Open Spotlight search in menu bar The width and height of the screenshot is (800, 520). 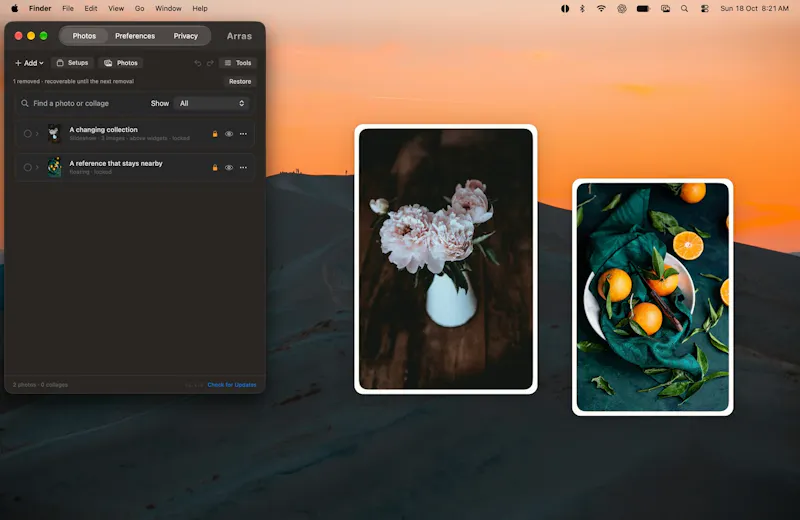684,8
